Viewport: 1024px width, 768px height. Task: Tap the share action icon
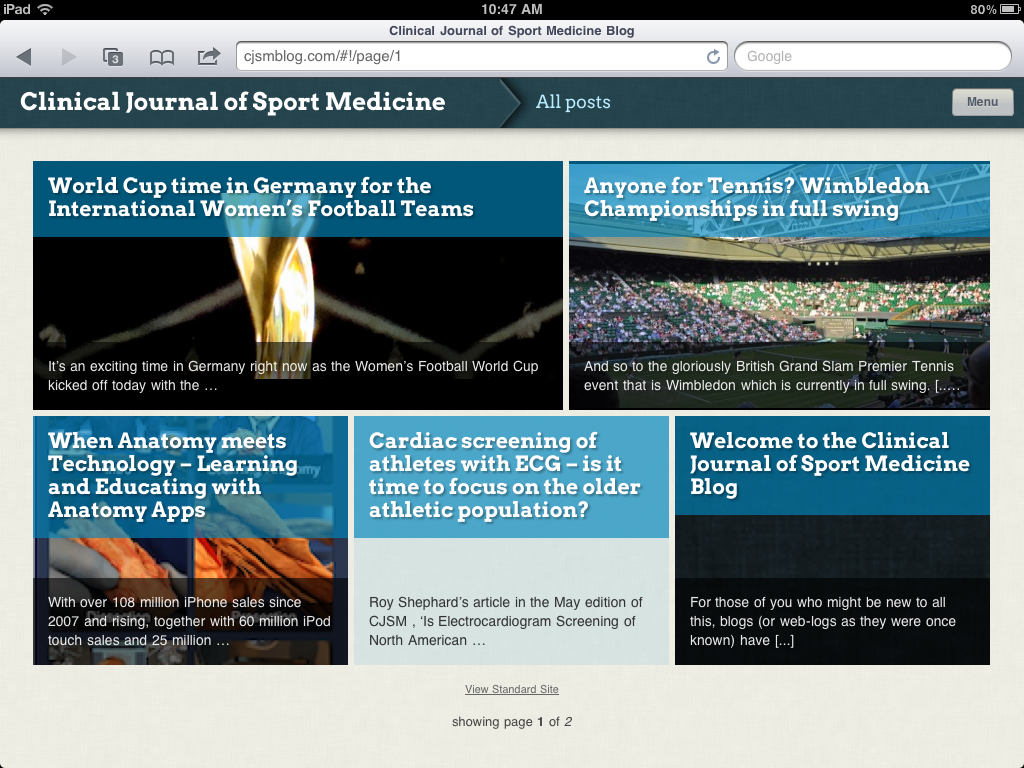pyautogui.click(x=208, y=57)
